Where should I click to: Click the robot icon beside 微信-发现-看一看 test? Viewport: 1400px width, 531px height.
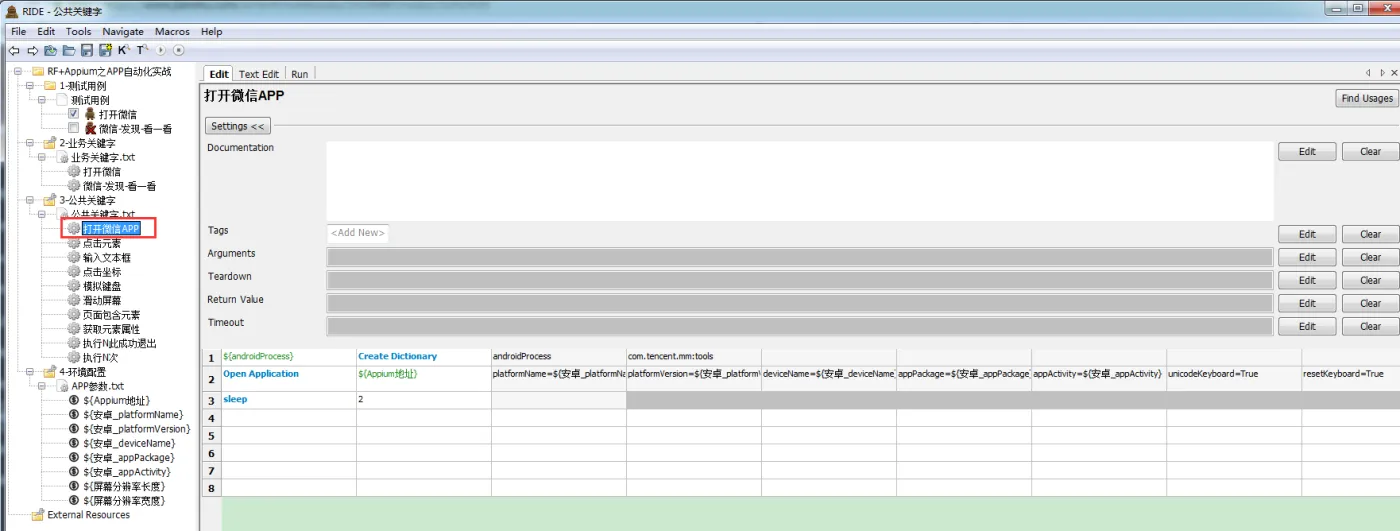click(x=90, y=129)
